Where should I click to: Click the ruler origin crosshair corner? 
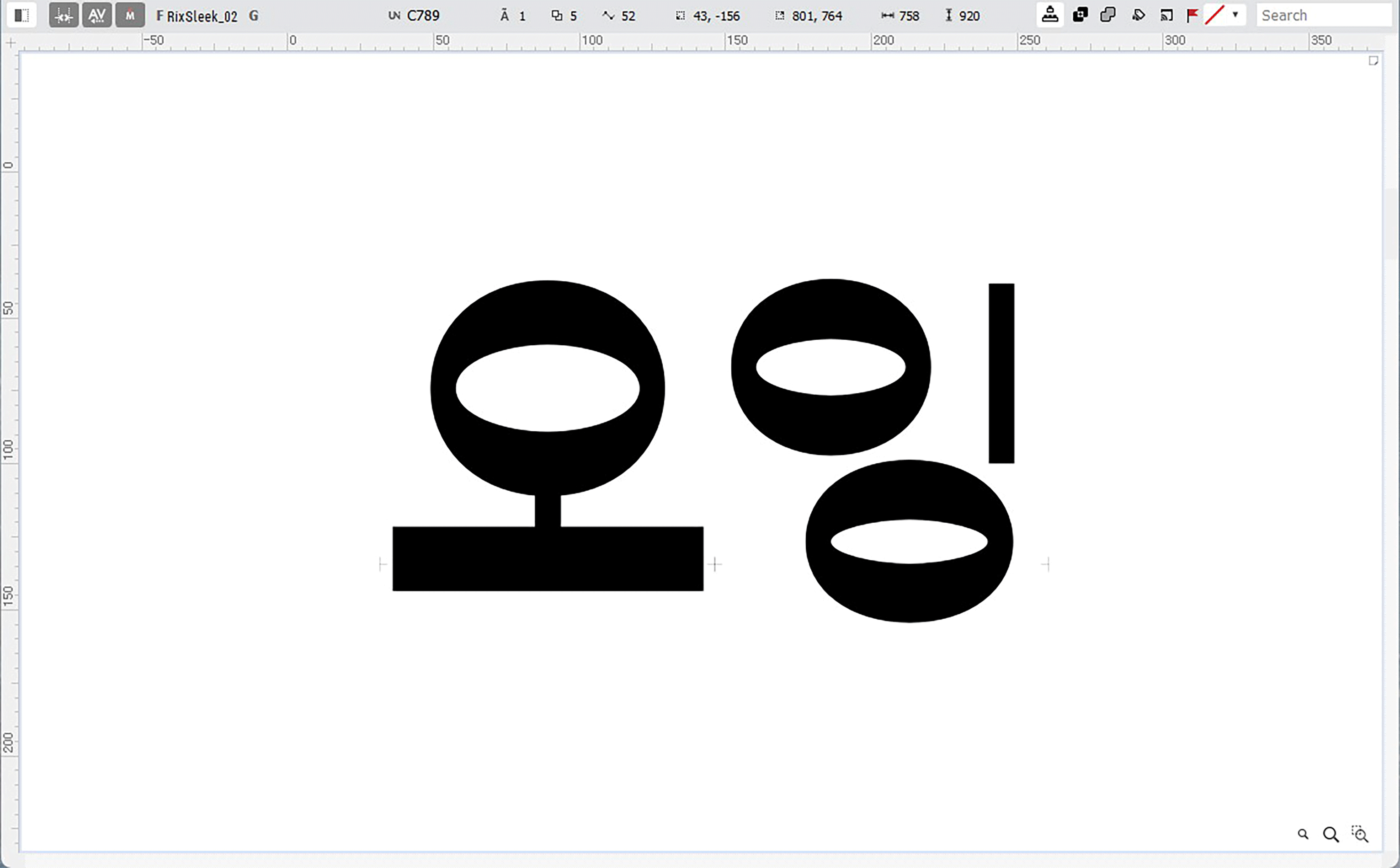pos(11,43)
